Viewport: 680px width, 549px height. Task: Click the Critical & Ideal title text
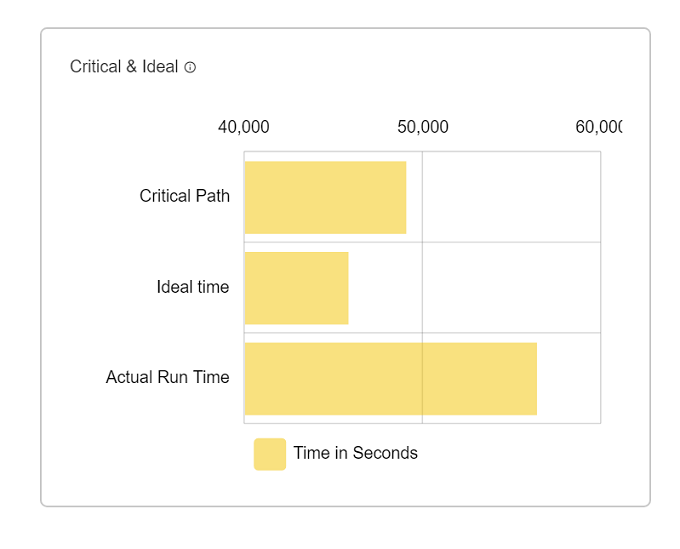coord(124,67)
